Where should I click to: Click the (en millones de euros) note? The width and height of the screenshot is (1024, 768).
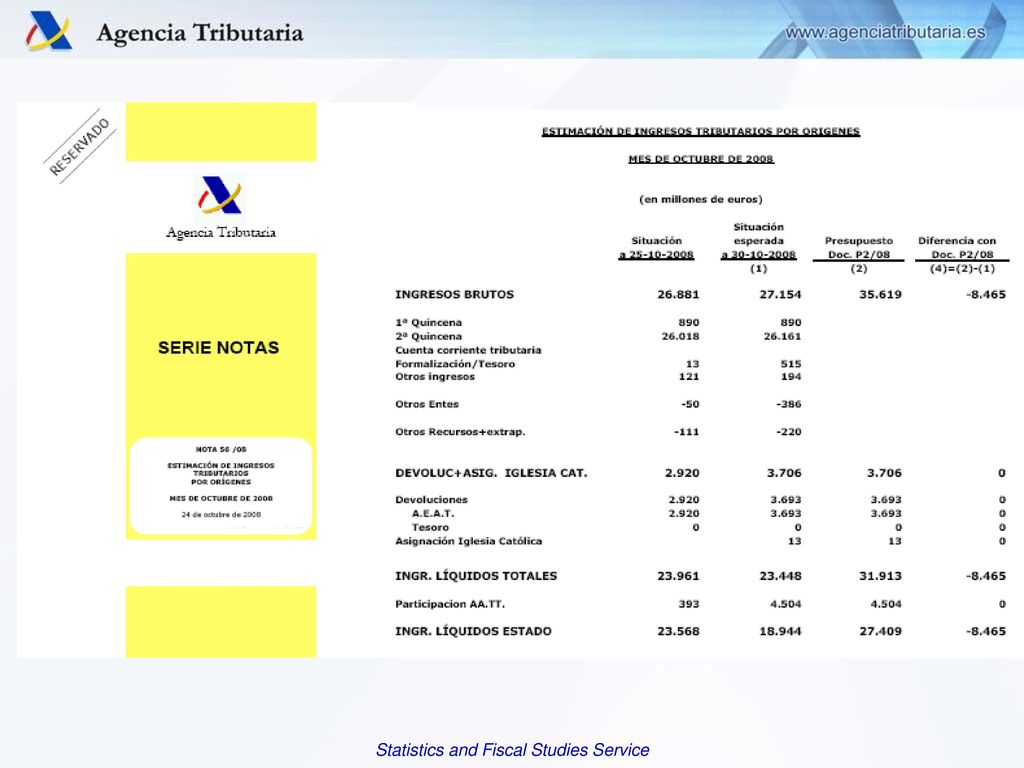coord(701,199)
